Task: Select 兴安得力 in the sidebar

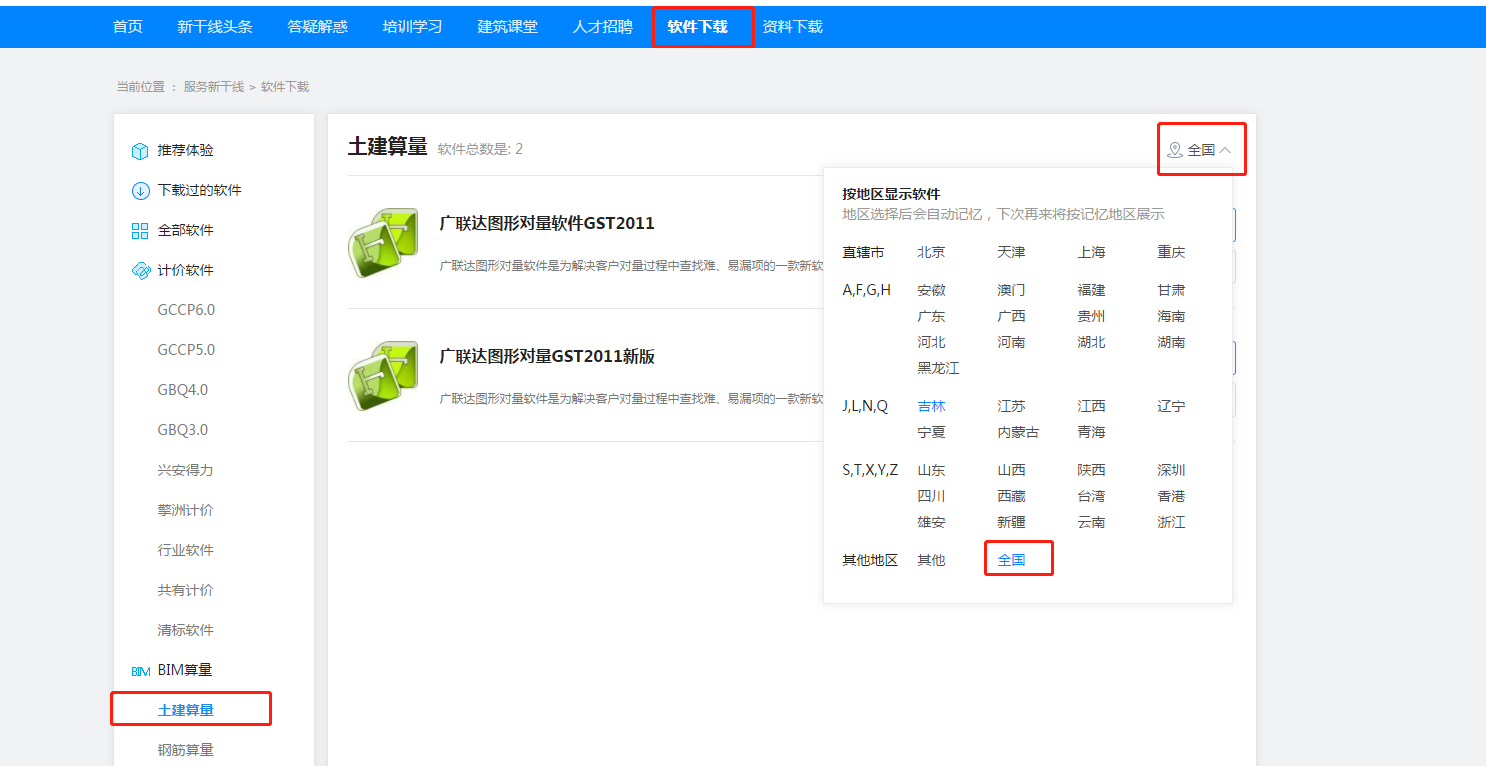Action: (x=186, y=470)
